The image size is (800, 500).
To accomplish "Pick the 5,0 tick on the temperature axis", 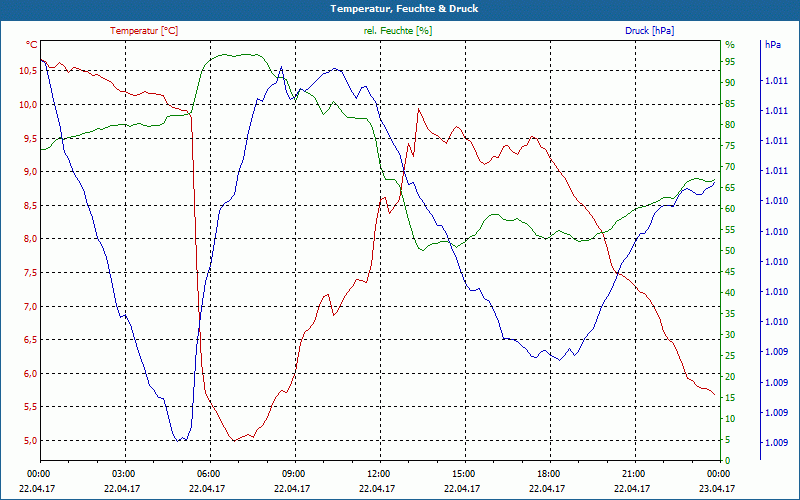I will (x=30, y=440).
